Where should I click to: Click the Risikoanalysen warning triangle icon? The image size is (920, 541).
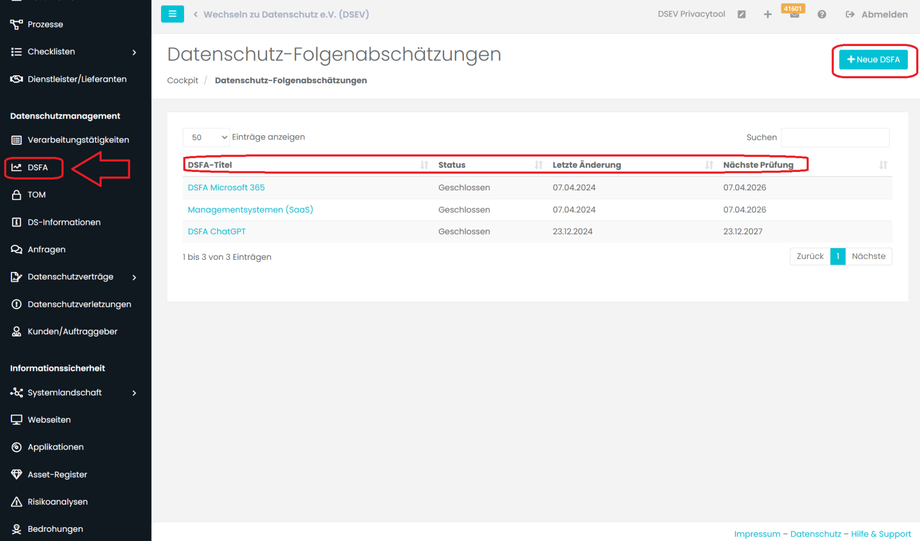click(x=16, y=502)
